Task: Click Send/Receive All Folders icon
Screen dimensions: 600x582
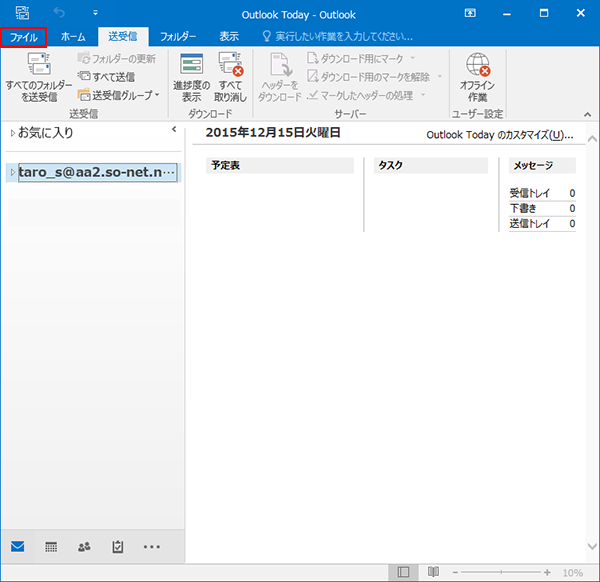Action: (39, 77)
